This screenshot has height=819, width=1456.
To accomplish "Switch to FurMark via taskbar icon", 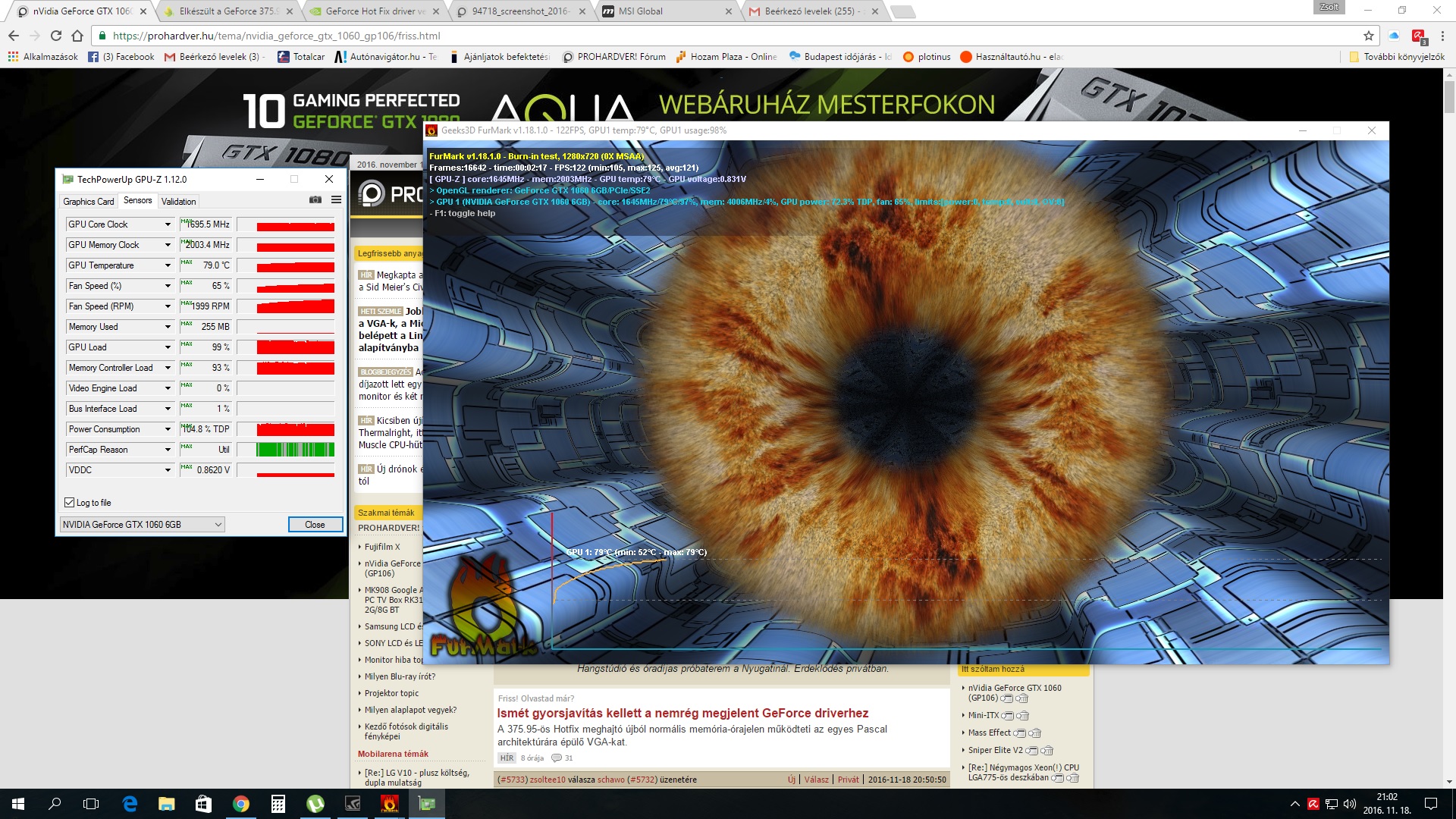I will click(389, 804).
